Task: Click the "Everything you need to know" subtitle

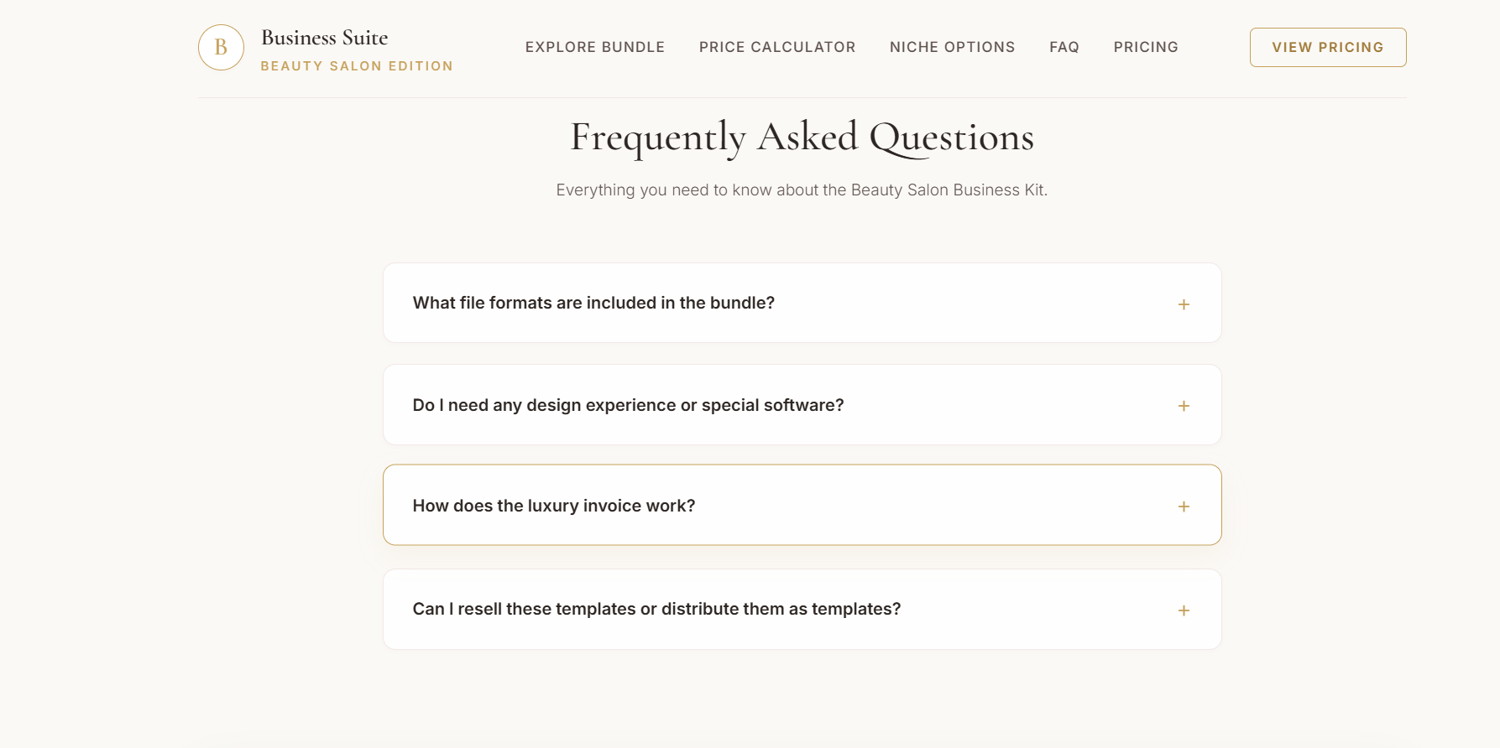Action: [802, 190]
